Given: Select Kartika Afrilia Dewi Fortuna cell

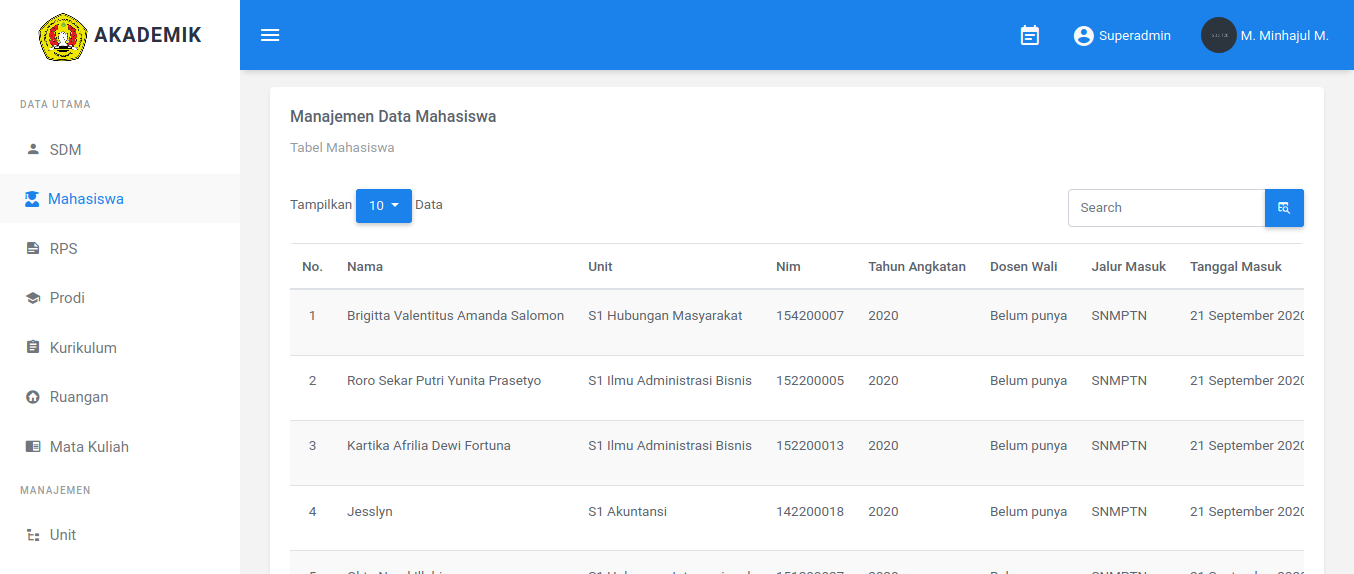Looking at the screenshot, I should 429,445.
